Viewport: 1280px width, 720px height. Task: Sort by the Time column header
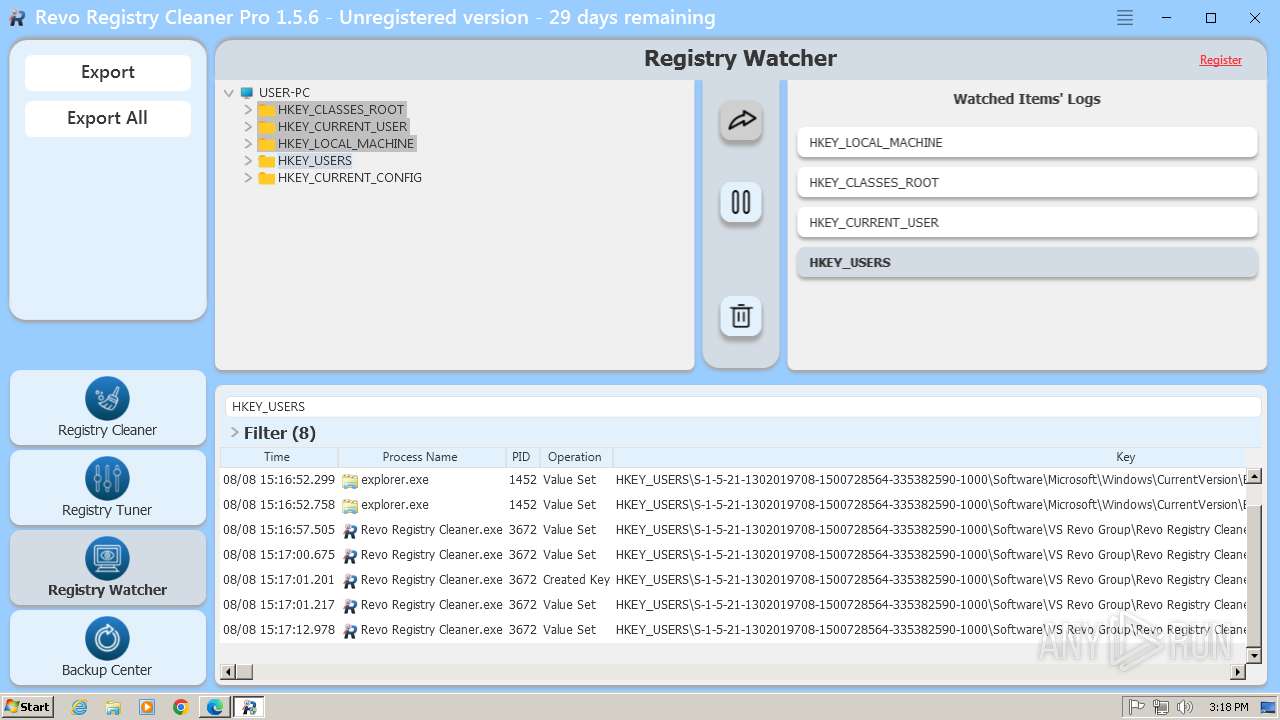(x=278, y=457)
